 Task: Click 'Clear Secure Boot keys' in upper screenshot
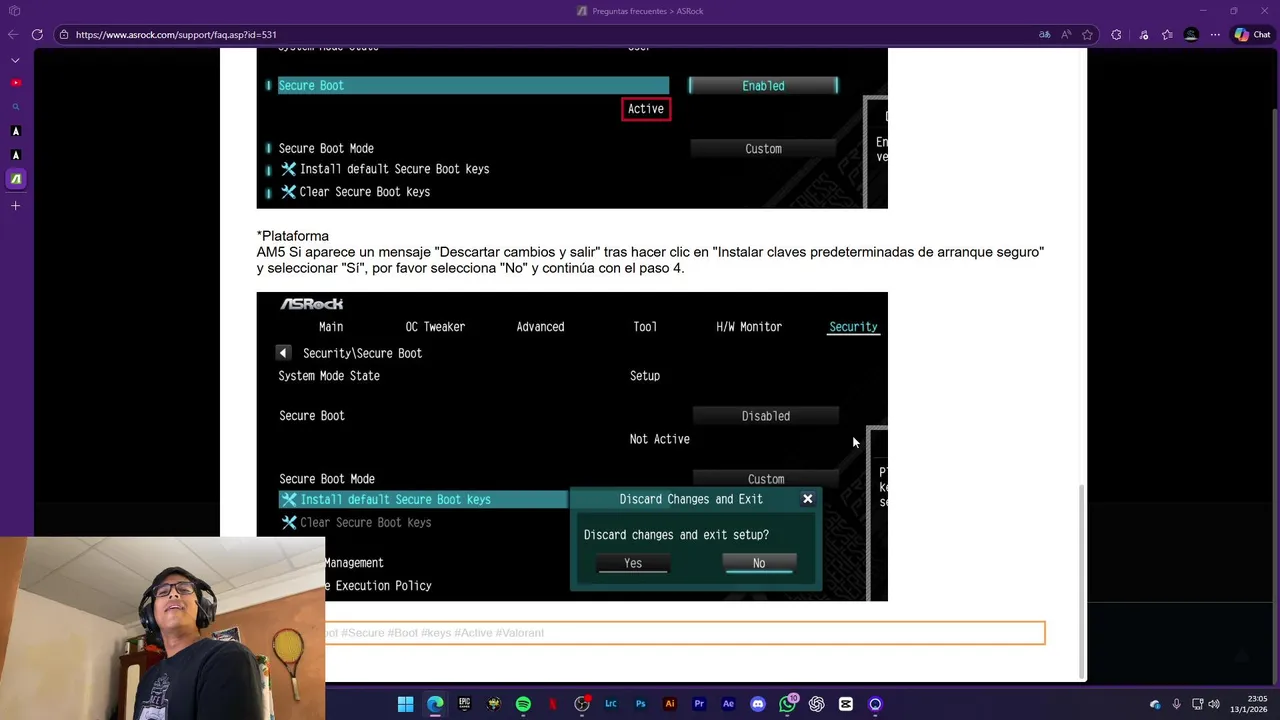coord(355,192)
